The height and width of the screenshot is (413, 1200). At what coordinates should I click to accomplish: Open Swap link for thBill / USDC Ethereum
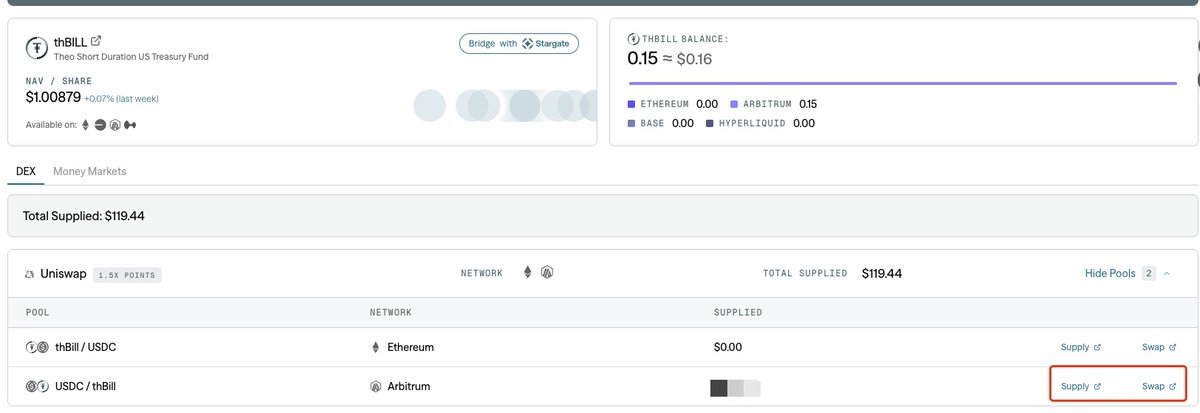tap(1159, 347)
